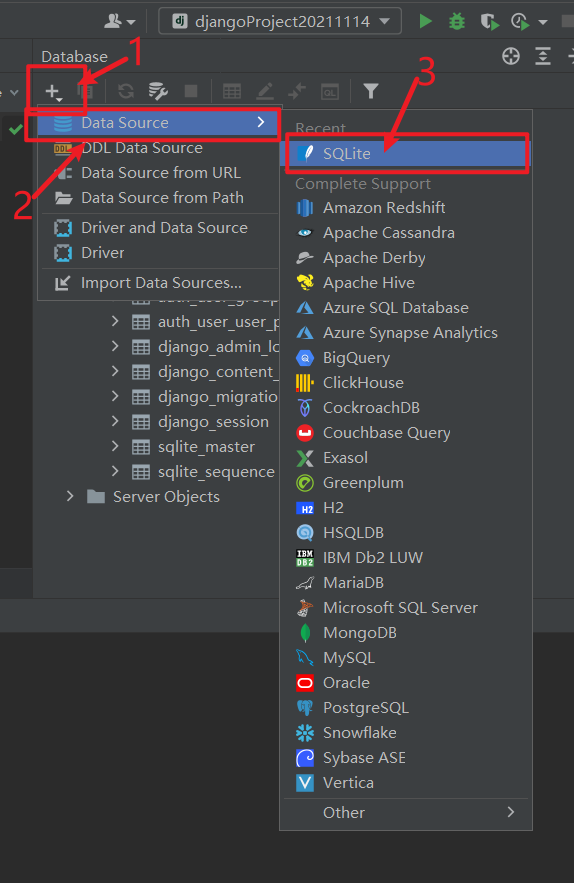Select Azure Synapse Analytics
The height and width of the screenshot is (883, 574).
click(406, 333)
